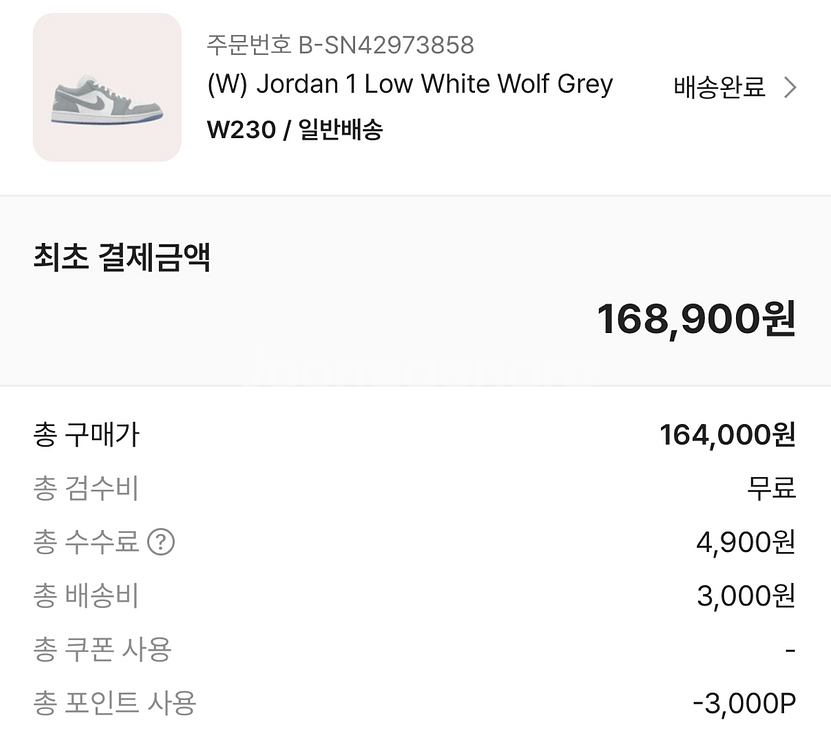Select the 168,900원 total payment amount
The height and width of the screenshot is (750, 831).
pos(696,320)
